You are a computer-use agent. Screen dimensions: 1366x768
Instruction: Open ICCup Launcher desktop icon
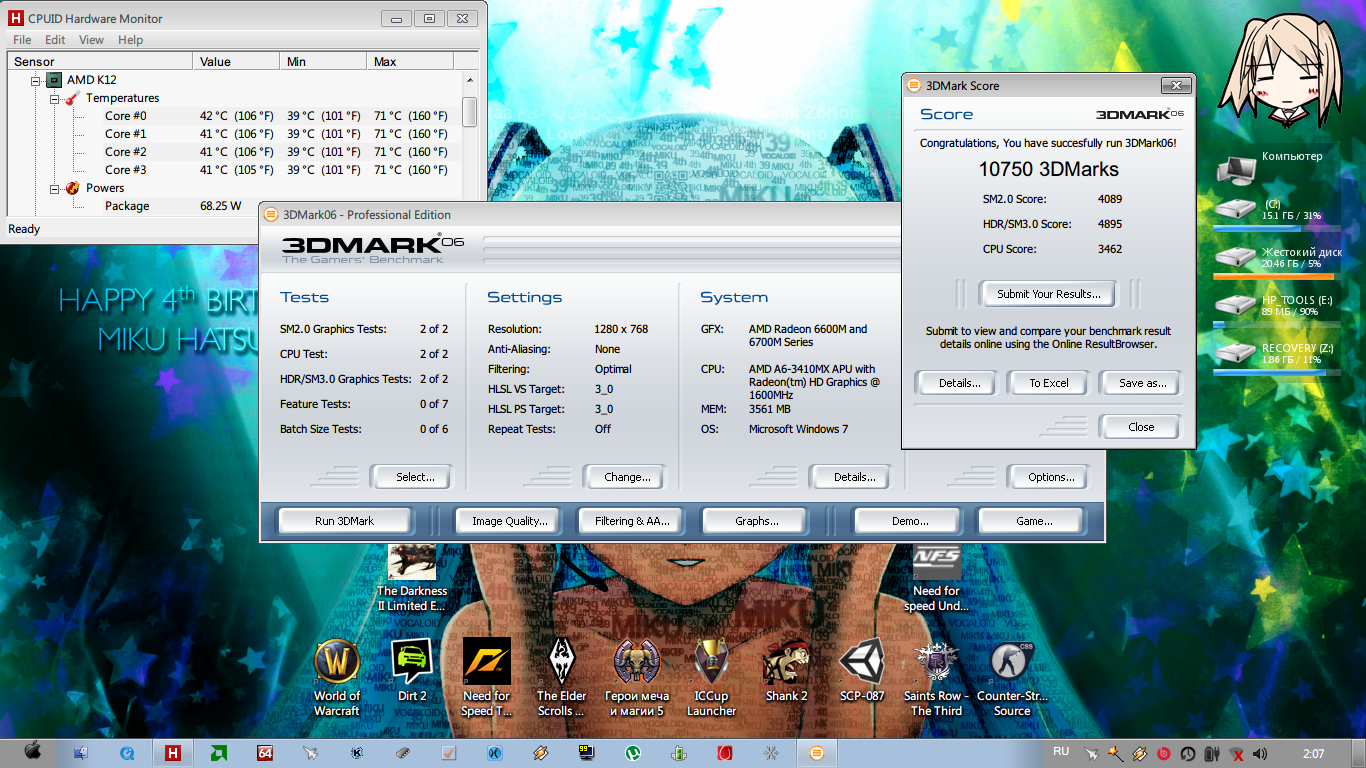[x=711, y=677]
